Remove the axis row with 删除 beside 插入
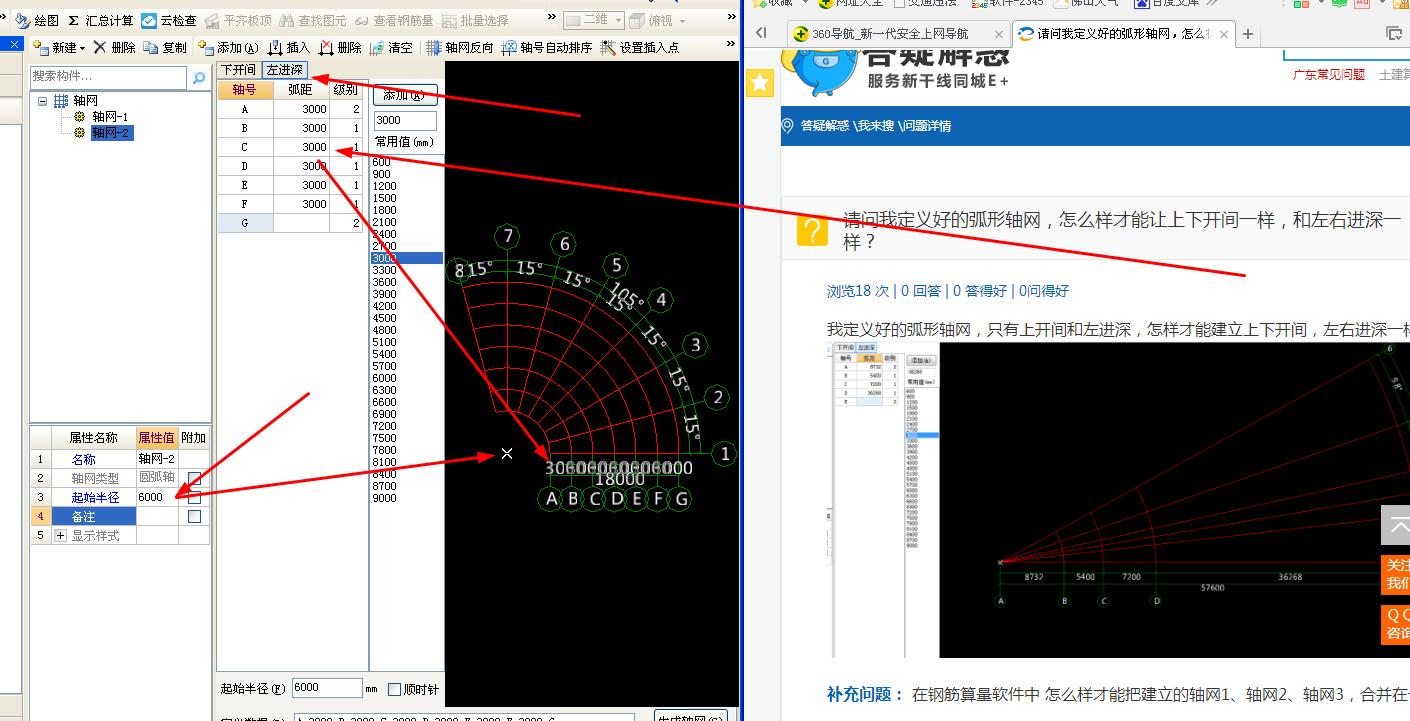This screenshot has height=721, width=1410. 341,47
